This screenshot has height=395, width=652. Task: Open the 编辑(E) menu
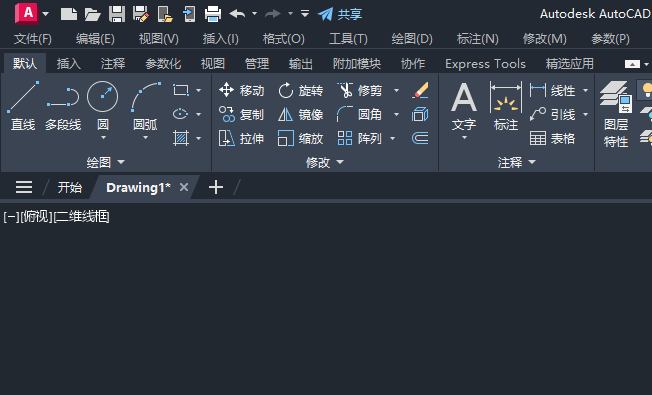tap(95, 39)
